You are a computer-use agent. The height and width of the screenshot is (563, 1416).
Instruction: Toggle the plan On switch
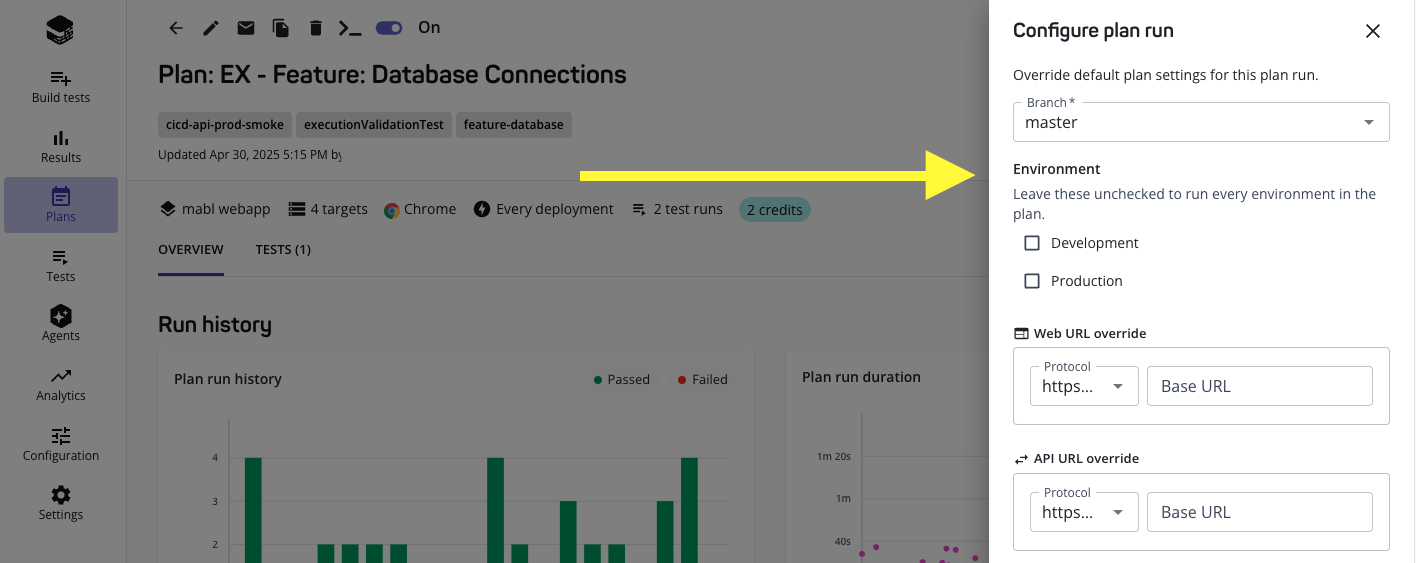pyautogui.click(x=389, y=28)
